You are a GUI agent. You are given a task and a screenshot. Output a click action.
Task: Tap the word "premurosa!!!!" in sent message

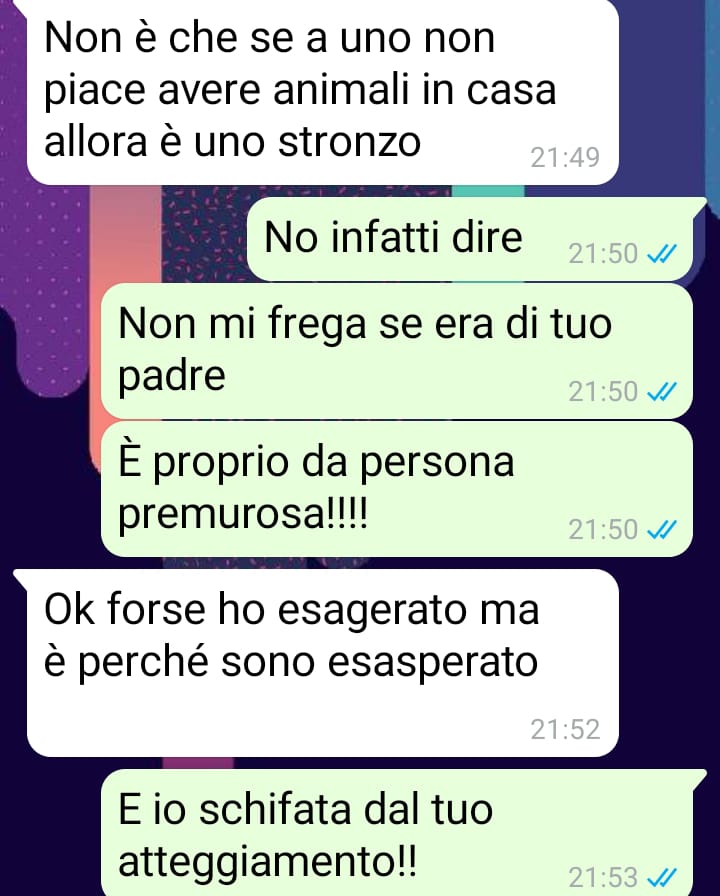point(243,514)
